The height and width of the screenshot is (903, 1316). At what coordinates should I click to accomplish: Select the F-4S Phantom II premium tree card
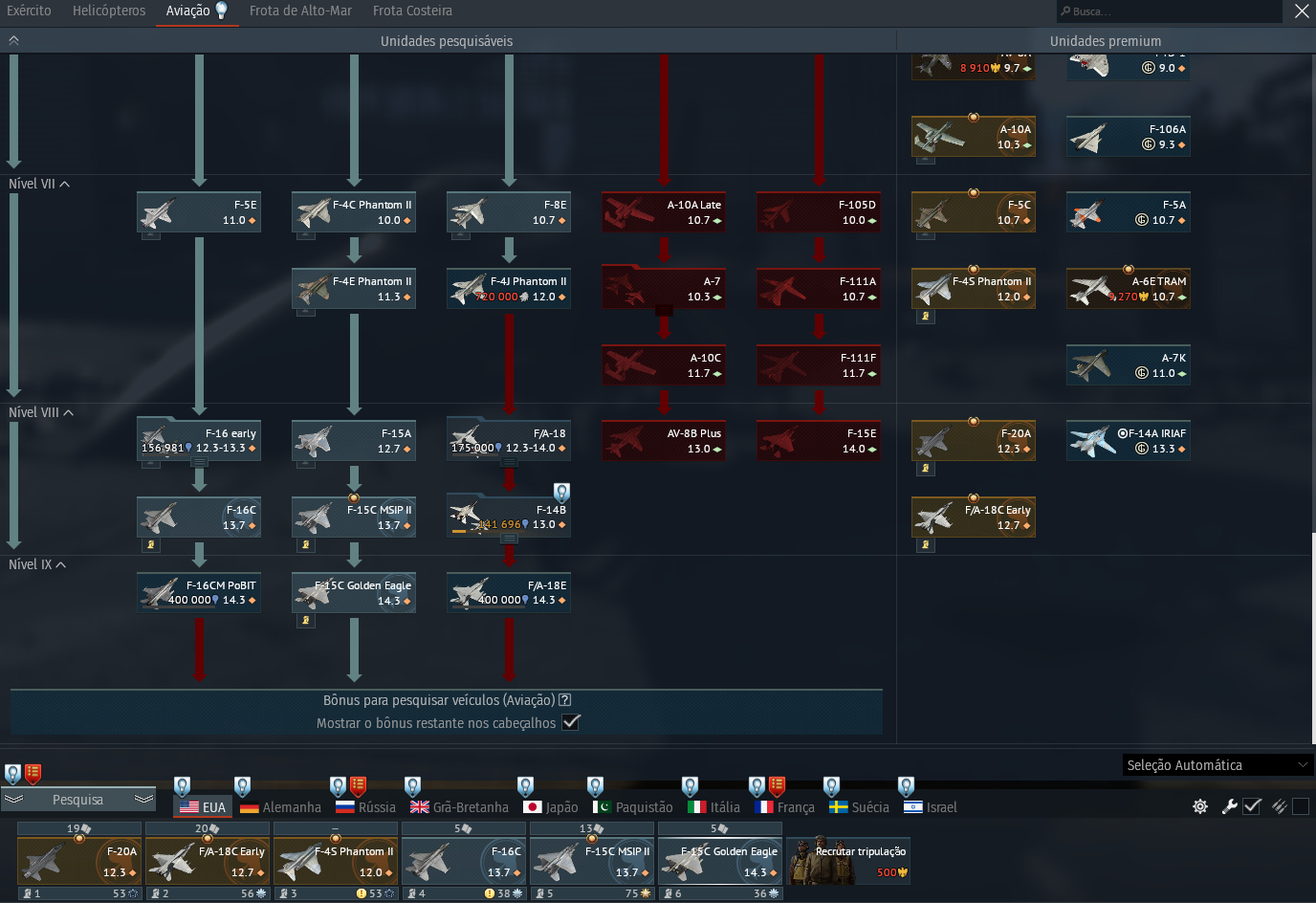[974, 288]
